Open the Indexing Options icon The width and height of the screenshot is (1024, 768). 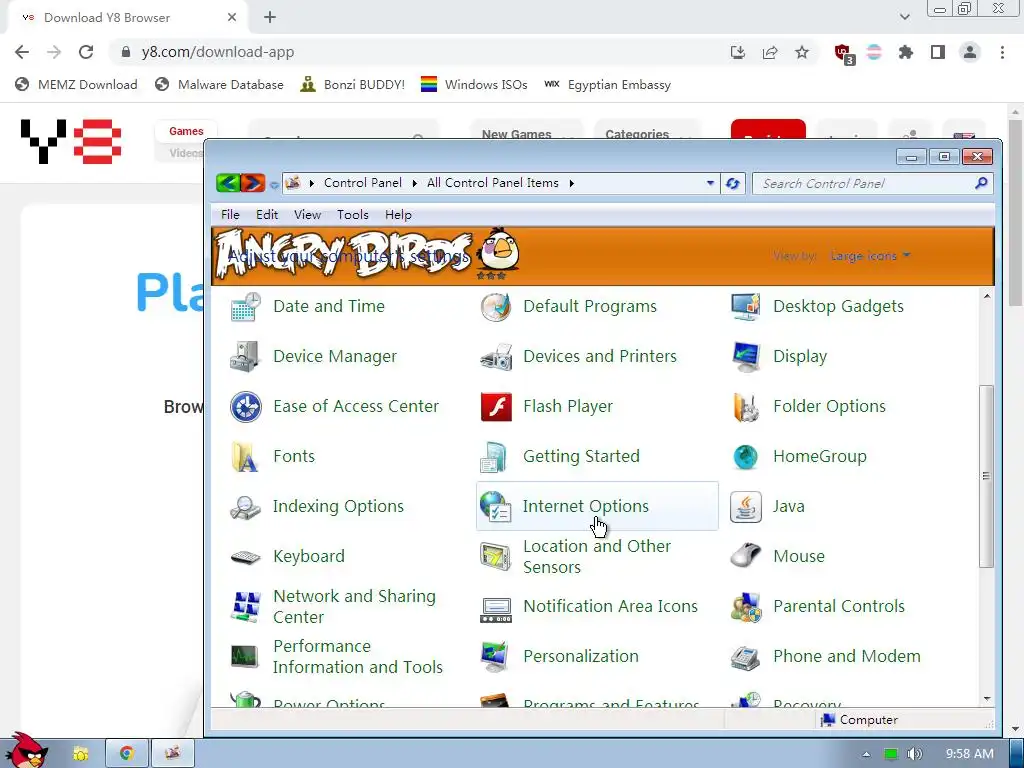coord(246,506)
